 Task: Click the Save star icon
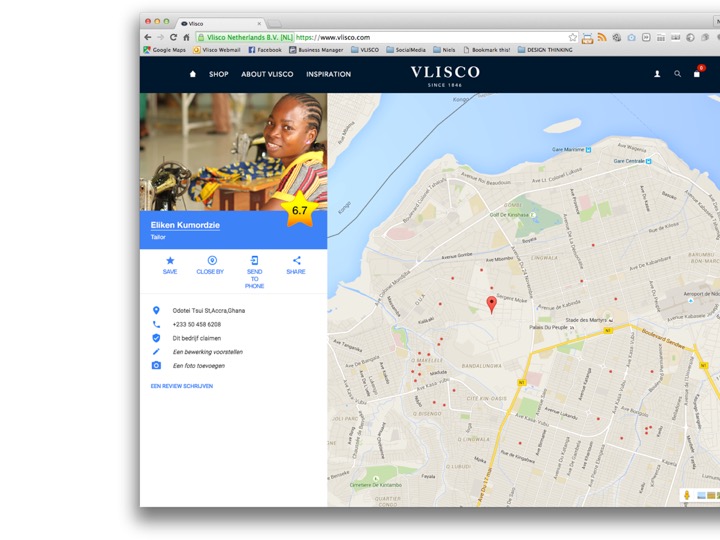[170, 261]
